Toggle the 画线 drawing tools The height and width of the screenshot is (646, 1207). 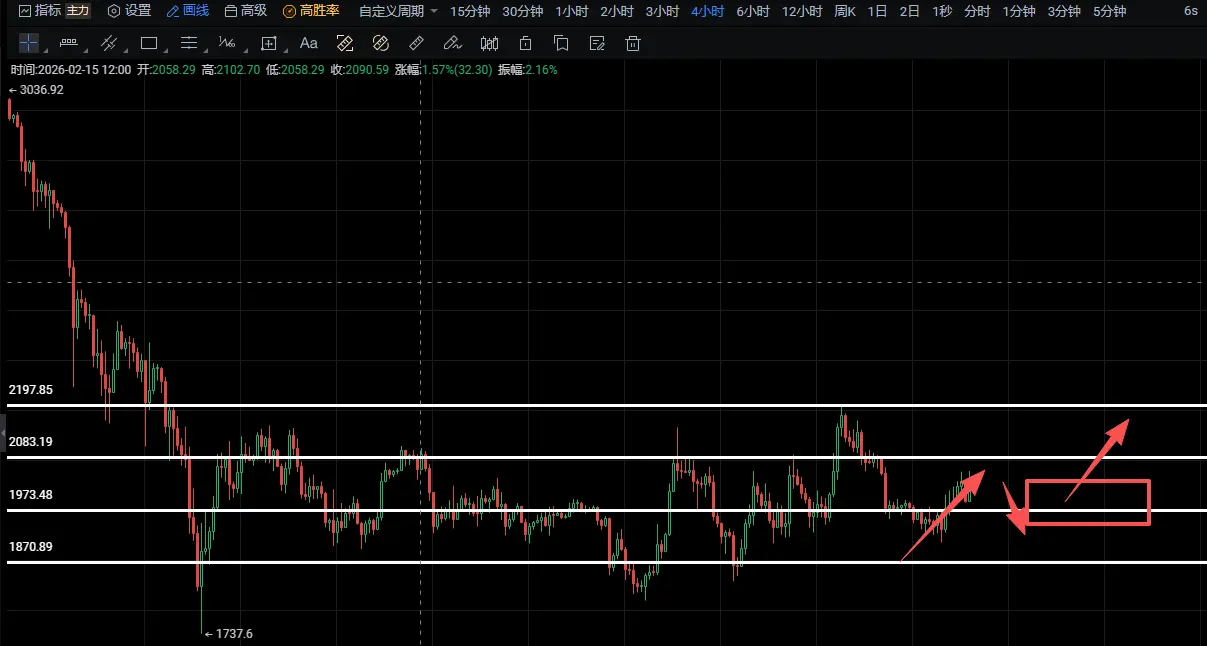pyautogui.click(x=188, y=11)
